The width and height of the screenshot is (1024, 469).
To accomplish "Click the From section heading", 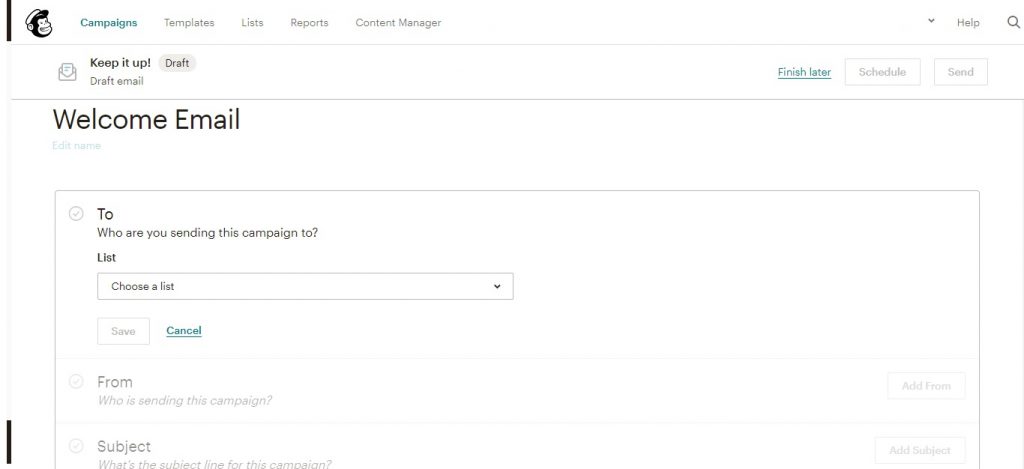I will pyautogui.click(x=115, y=382).
